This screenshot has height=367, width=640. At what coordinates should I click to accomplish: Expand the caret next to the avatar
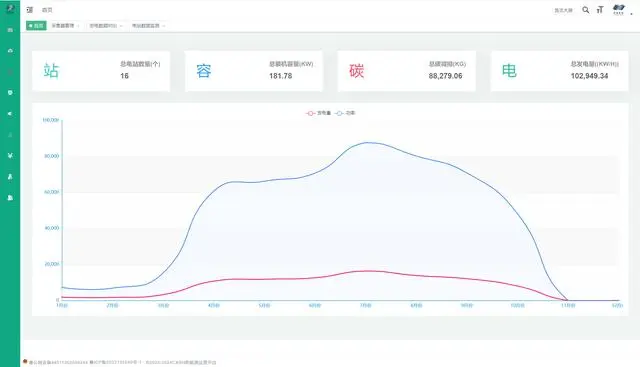631,13
